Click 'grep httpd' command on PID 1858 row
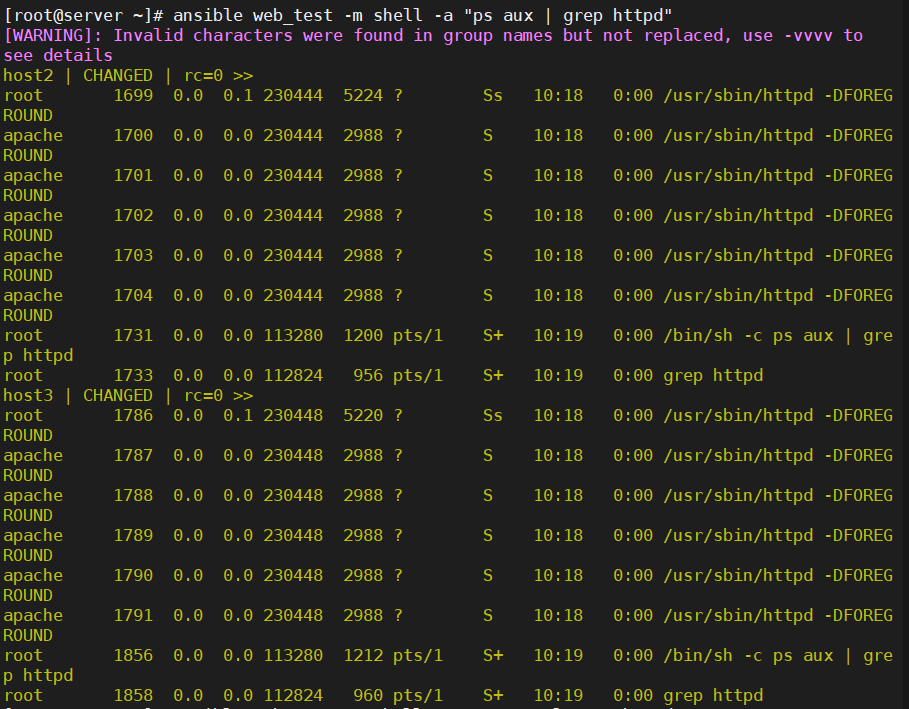Viewport: 909px width, 709px height. click(x=713, y=696)
